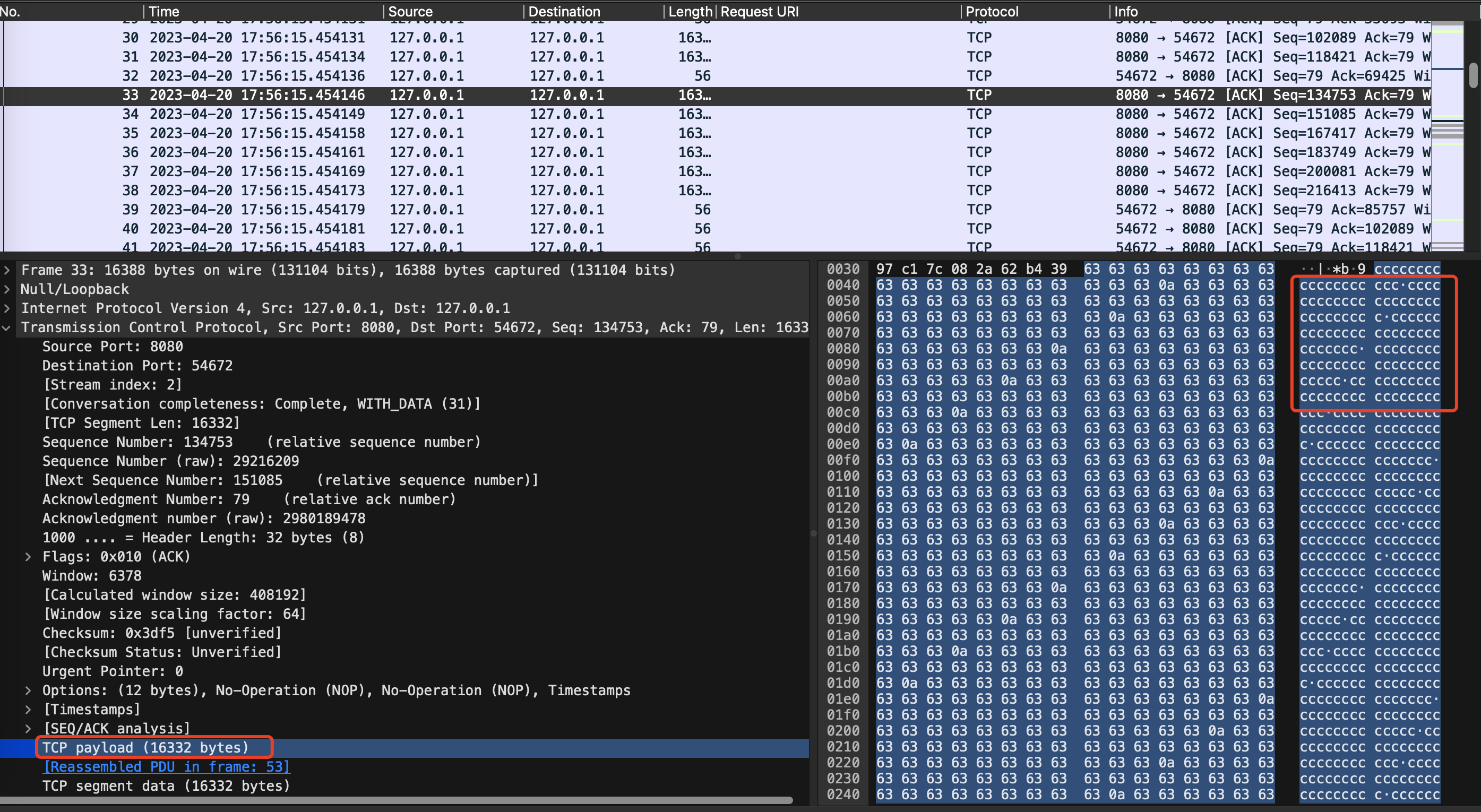The width and height of the screenshot is (1481, 812).
Task: Select Calculated window size: 408192 field
Action: tap(404, 595)
